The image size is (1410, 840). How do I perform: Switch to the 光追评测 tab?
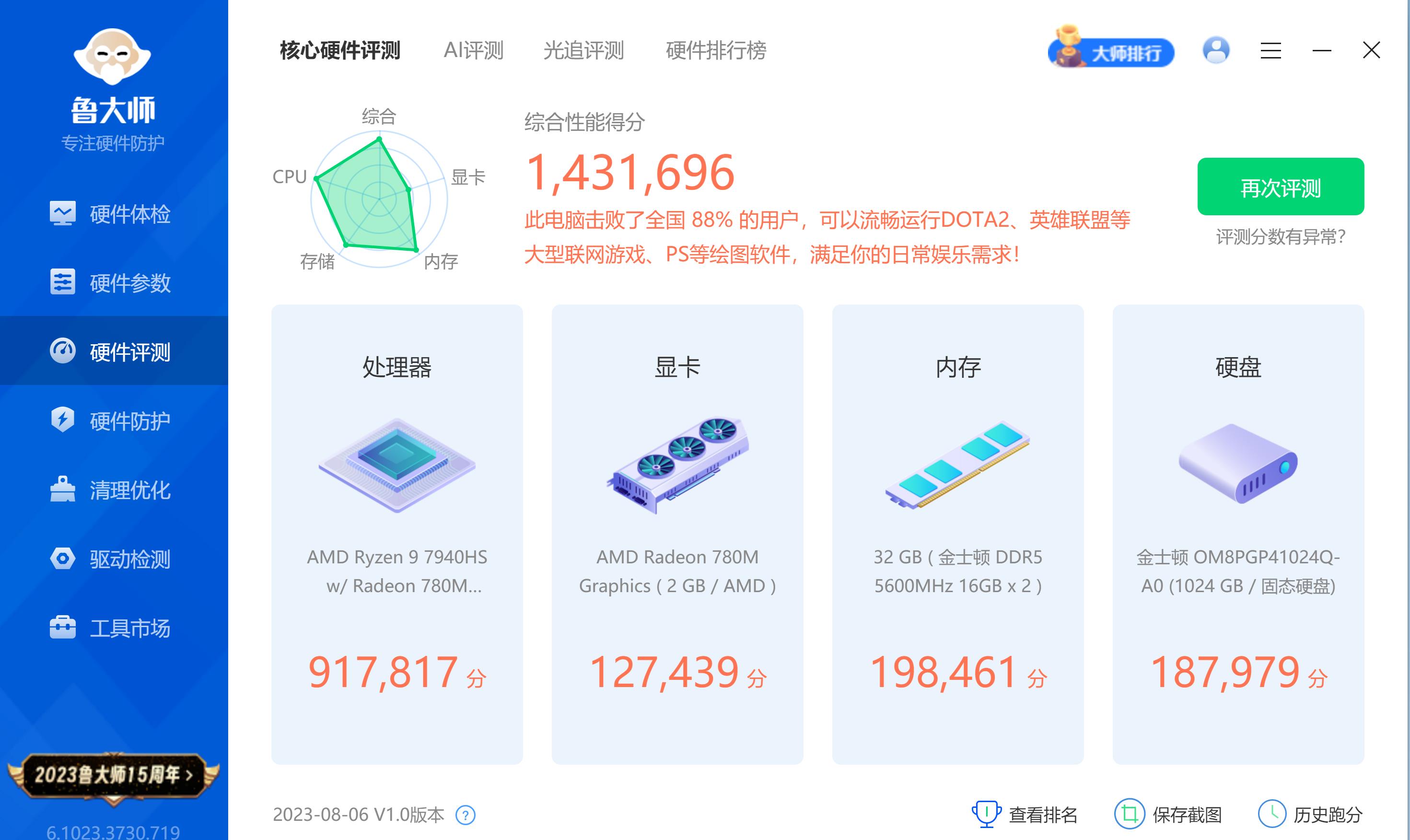pyautogui.click(x=583, y=51)
